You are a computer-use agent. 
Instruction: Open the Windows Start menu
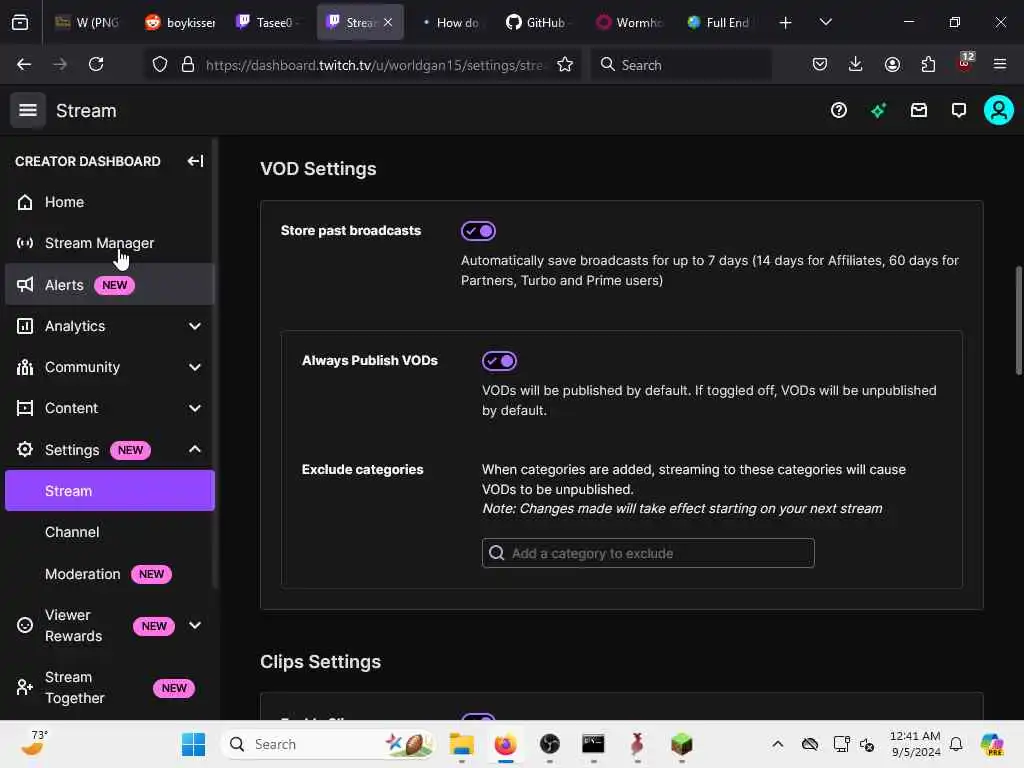193,744
